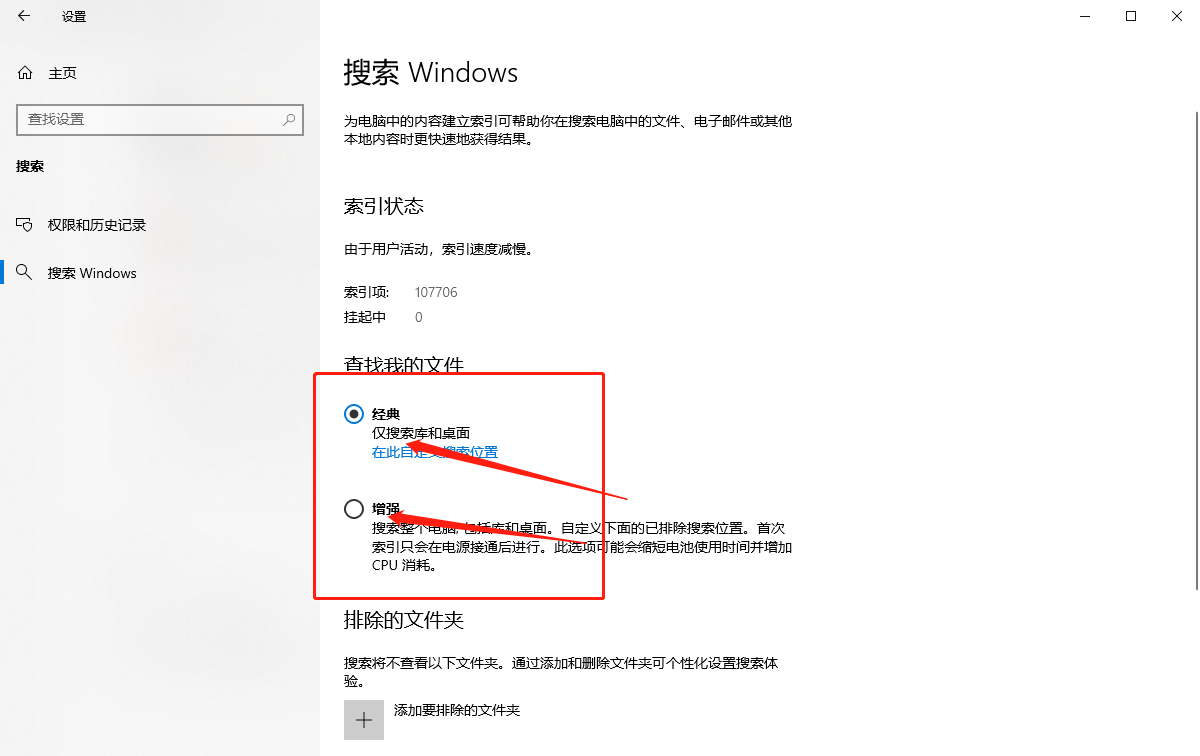
Task: Select the 搜索 Windows sidebar magnifier icon
Action: (25, 273)
